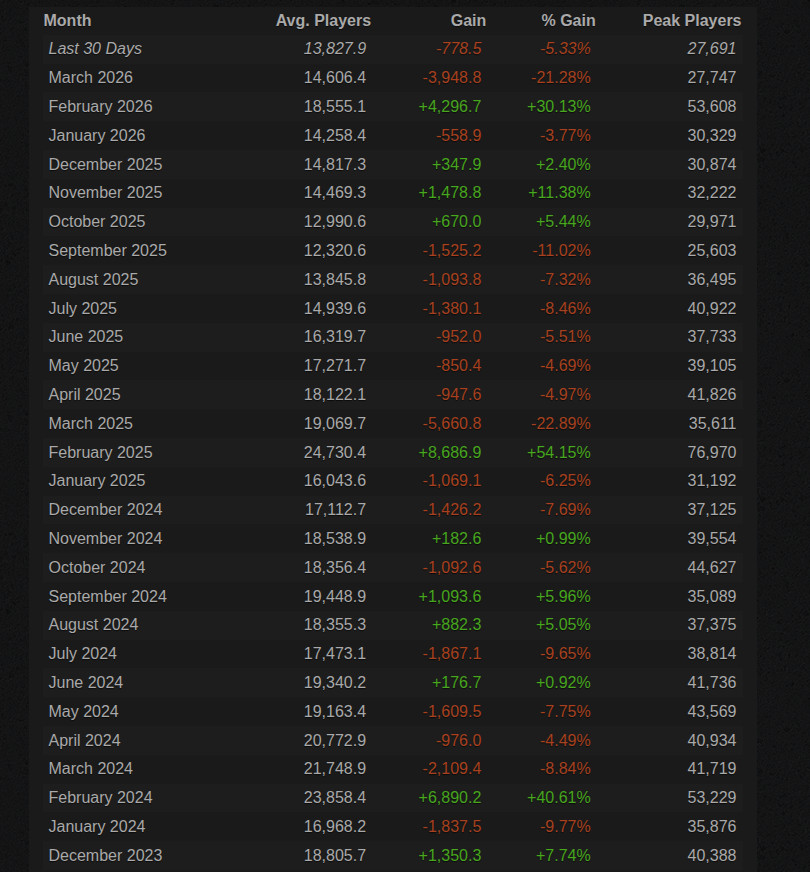Click the September 2025 month cell
810x872 pixels.
pos(108,250)
